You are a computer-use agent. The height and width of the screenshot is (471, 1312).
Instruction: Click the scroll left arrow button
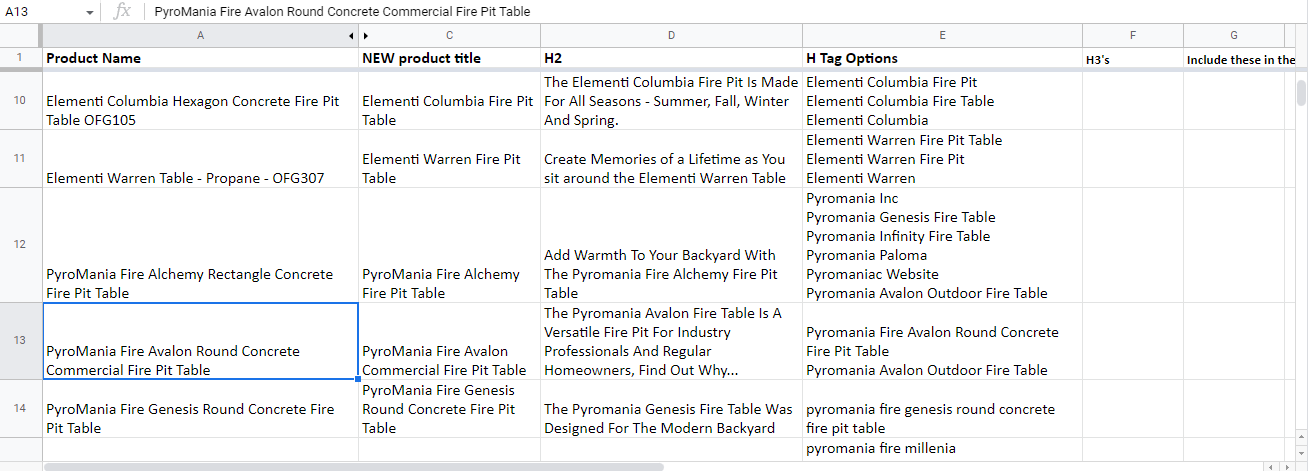click(1271, 466)
